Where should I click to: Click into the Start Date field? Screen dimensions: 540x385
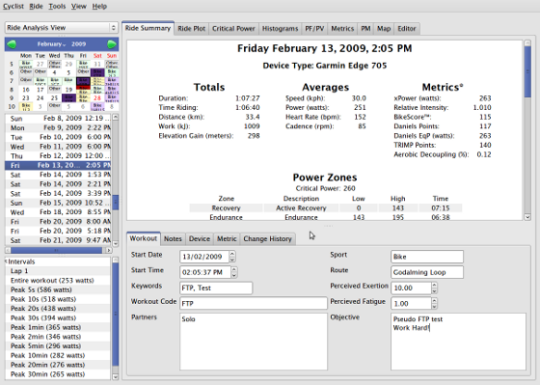click(x=204, y=257)
